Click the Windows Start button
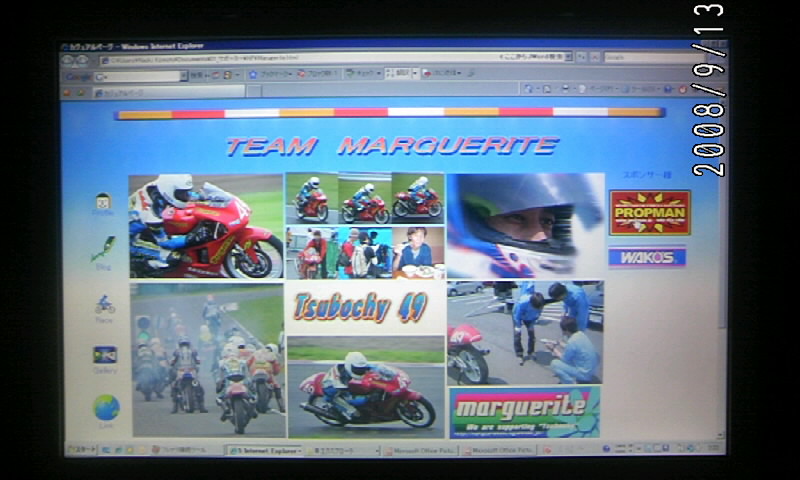The image size is (800, 480). 82,449
